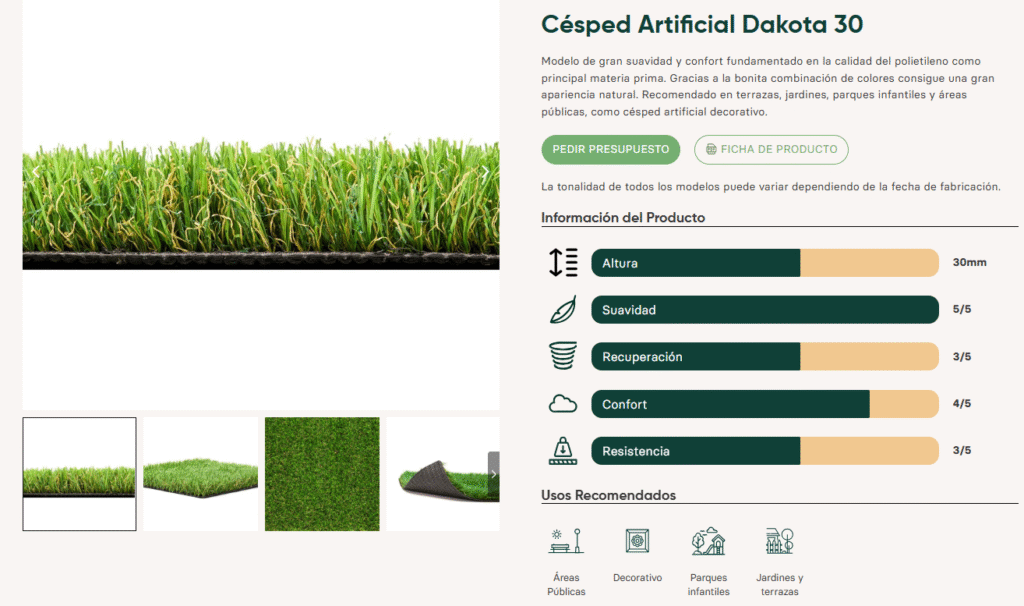
Task: Go to previous main image arrow
Action: coord(37,174)
